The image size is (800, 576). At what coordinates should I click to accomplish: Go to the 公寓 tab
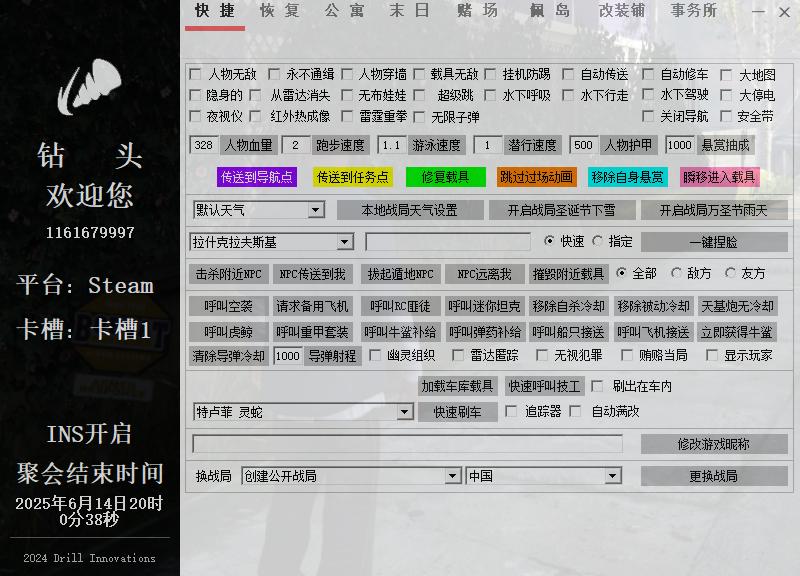tap(345, 11)
